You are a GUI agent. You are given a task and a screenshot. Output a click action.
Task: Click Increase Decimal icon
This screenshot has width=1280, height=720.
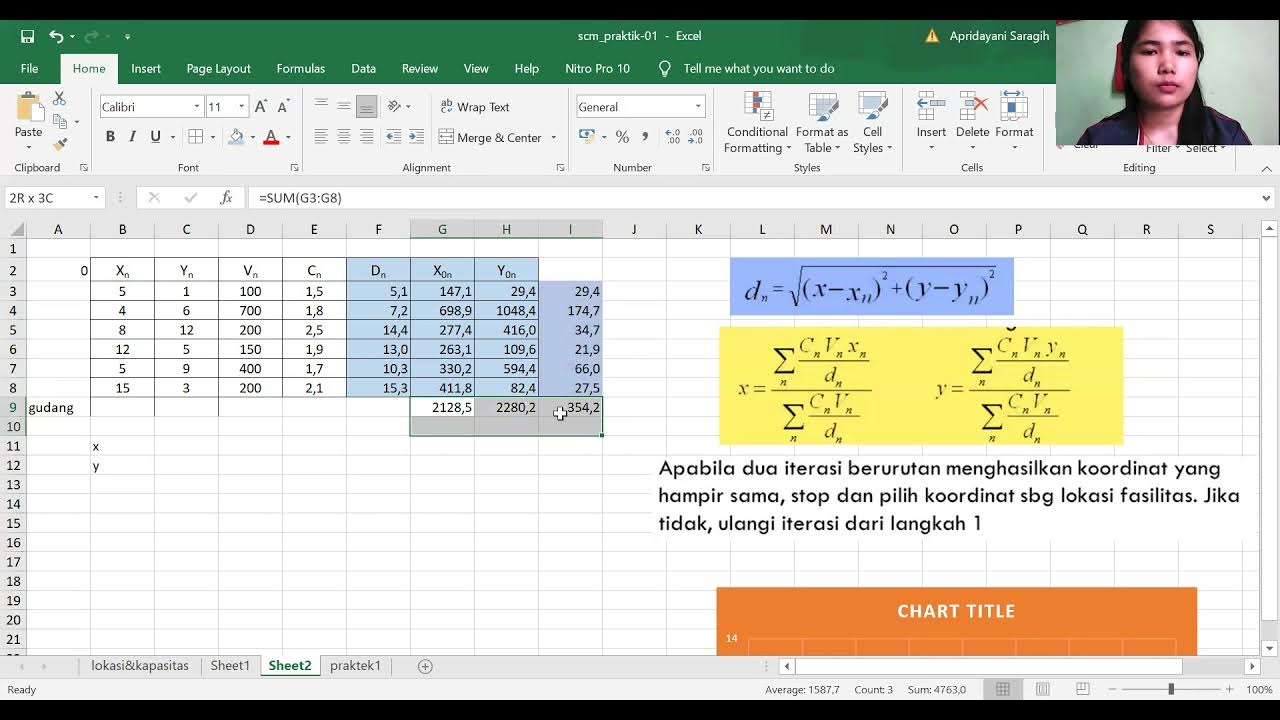coord(673,137)
